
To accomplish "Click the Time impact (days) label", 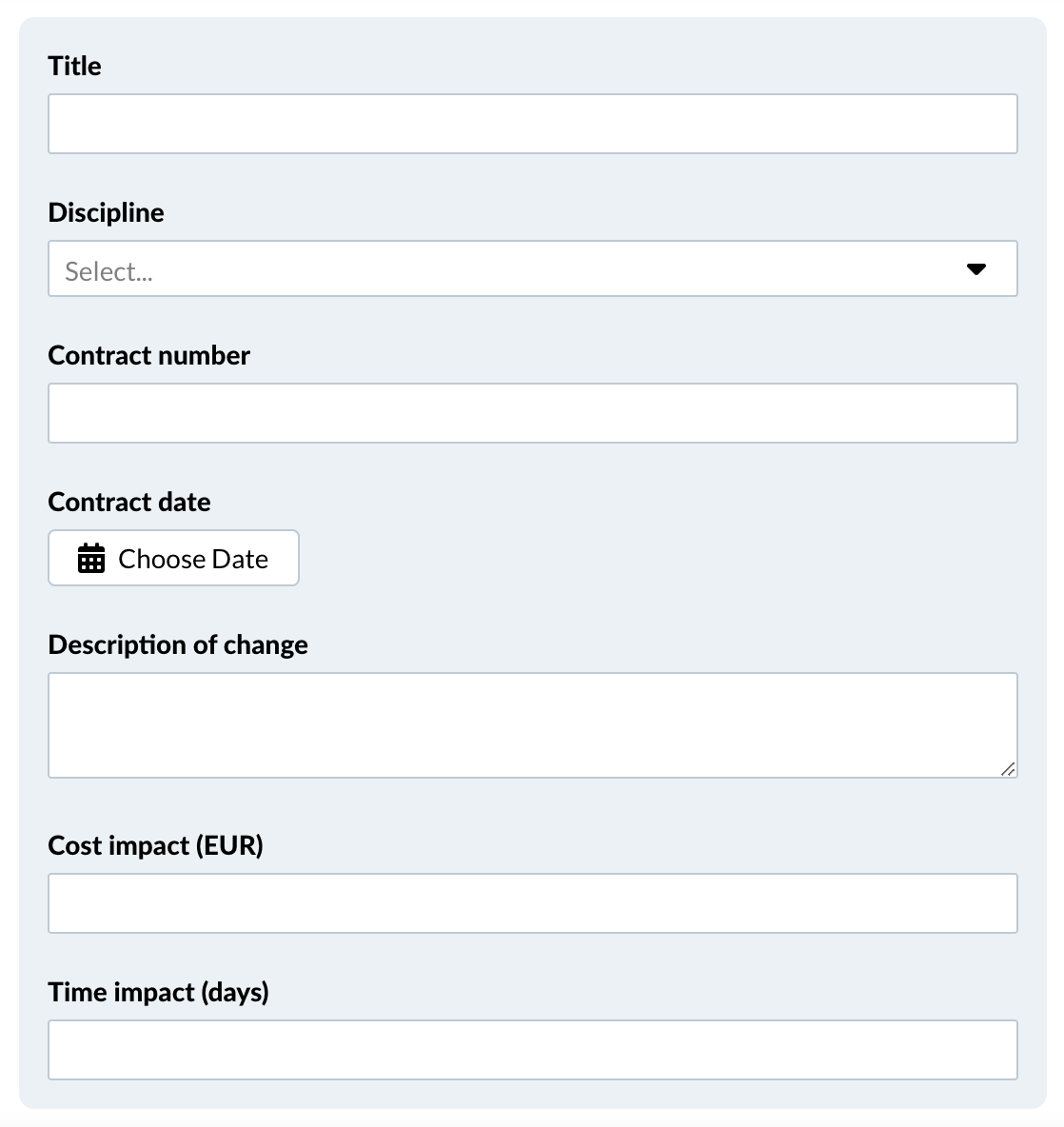I will tap(158, 992).
